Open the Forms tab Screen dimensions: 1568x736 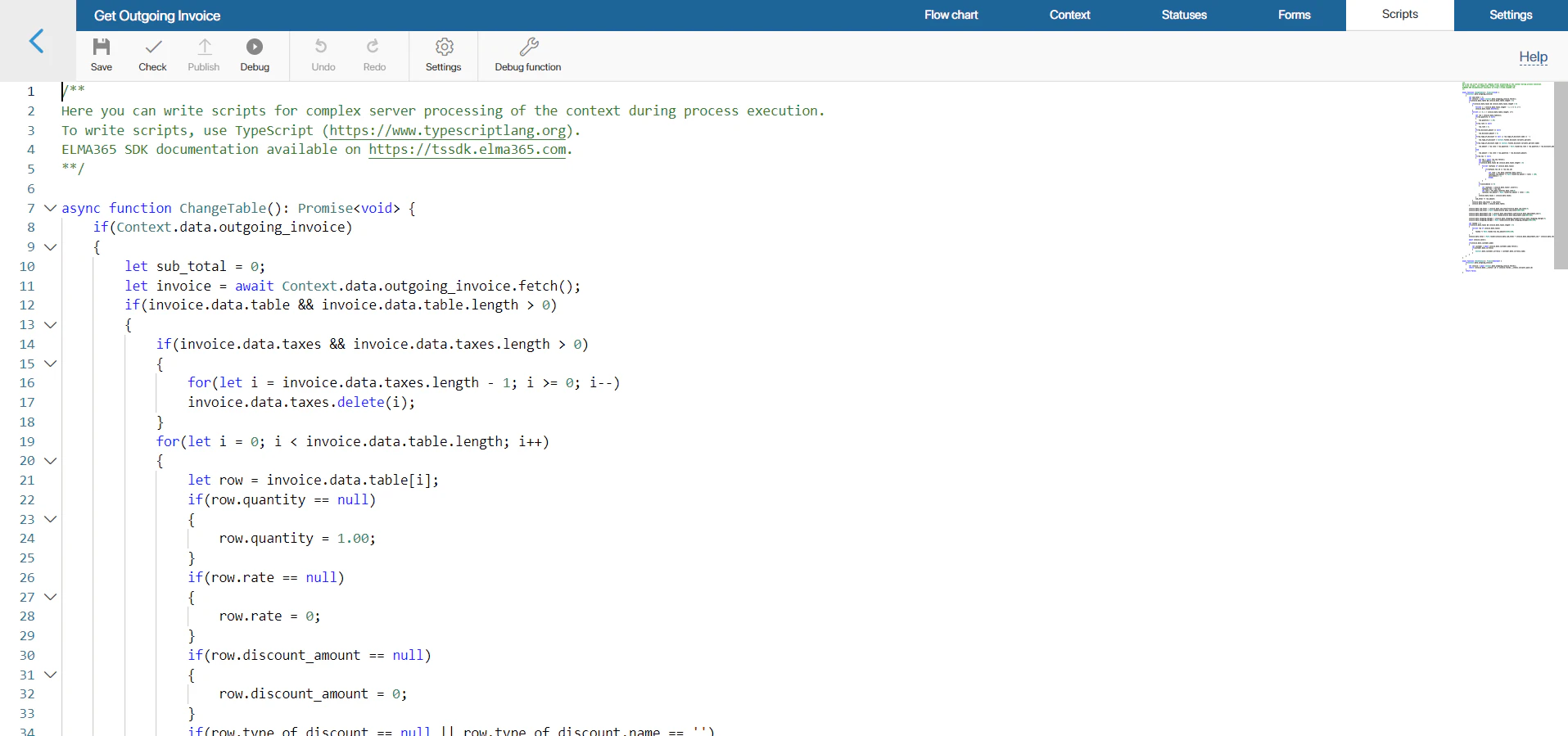click(1294, 15)
